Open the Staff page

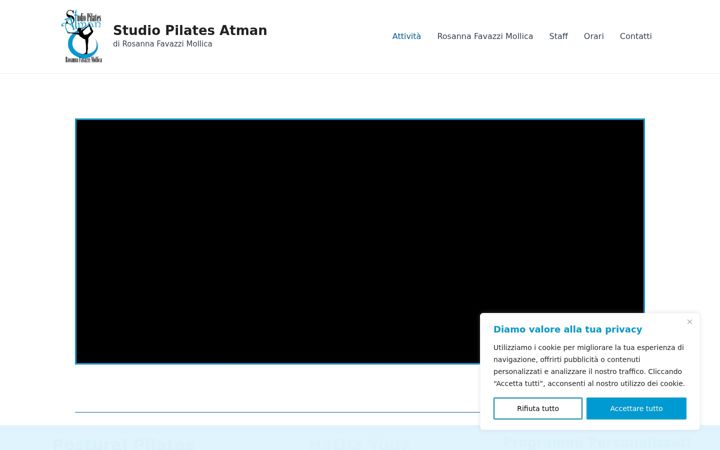(x=558, y=36)
